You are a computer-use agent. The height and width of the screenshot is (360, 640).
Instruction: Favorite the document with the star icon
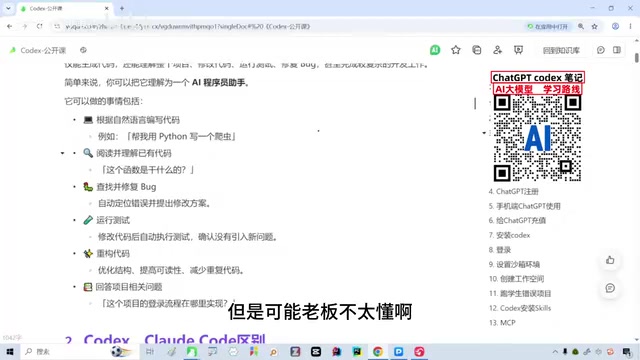click(x=456, y=50)
